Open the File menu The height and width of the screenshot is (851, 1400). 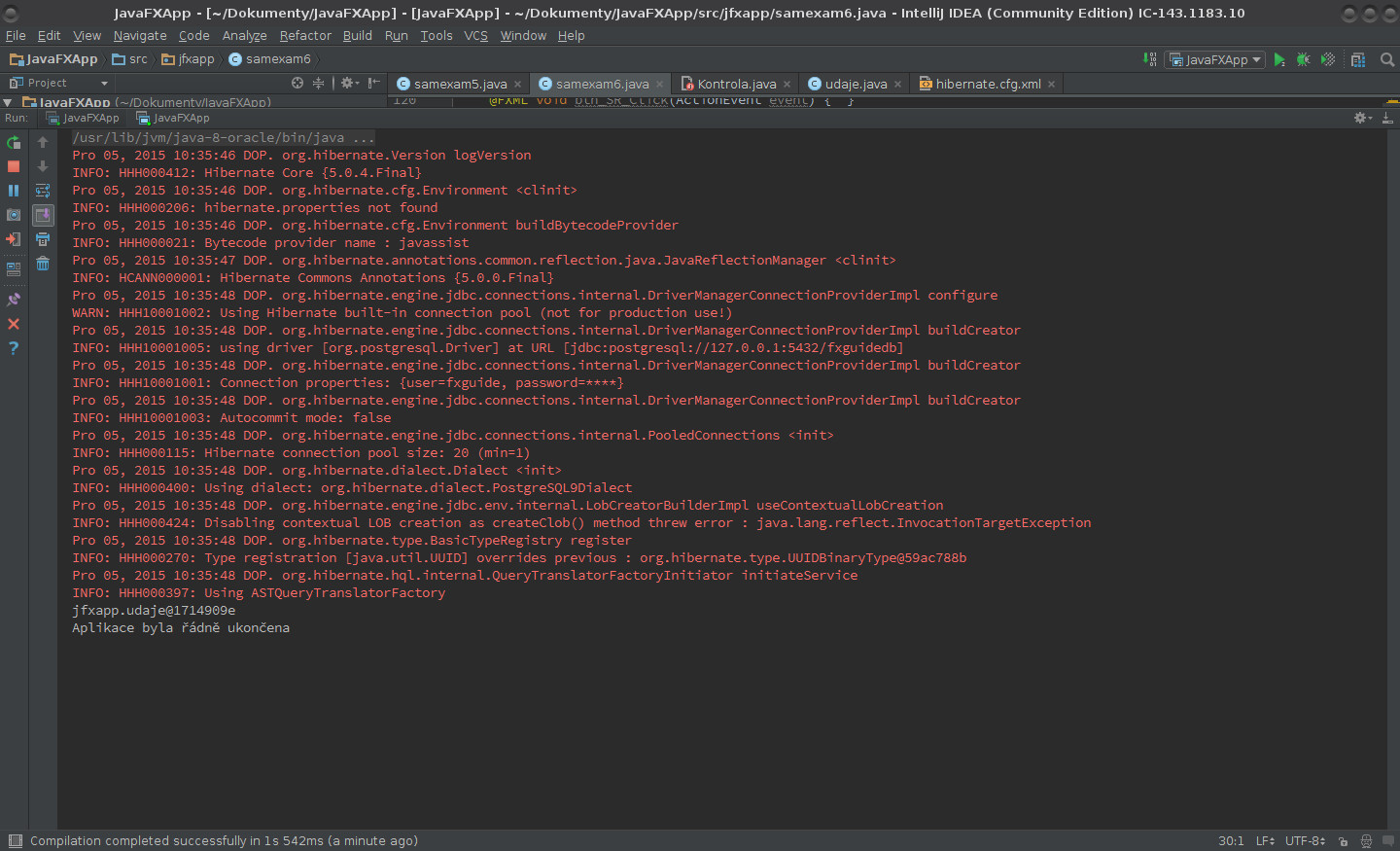pos(16,36)
